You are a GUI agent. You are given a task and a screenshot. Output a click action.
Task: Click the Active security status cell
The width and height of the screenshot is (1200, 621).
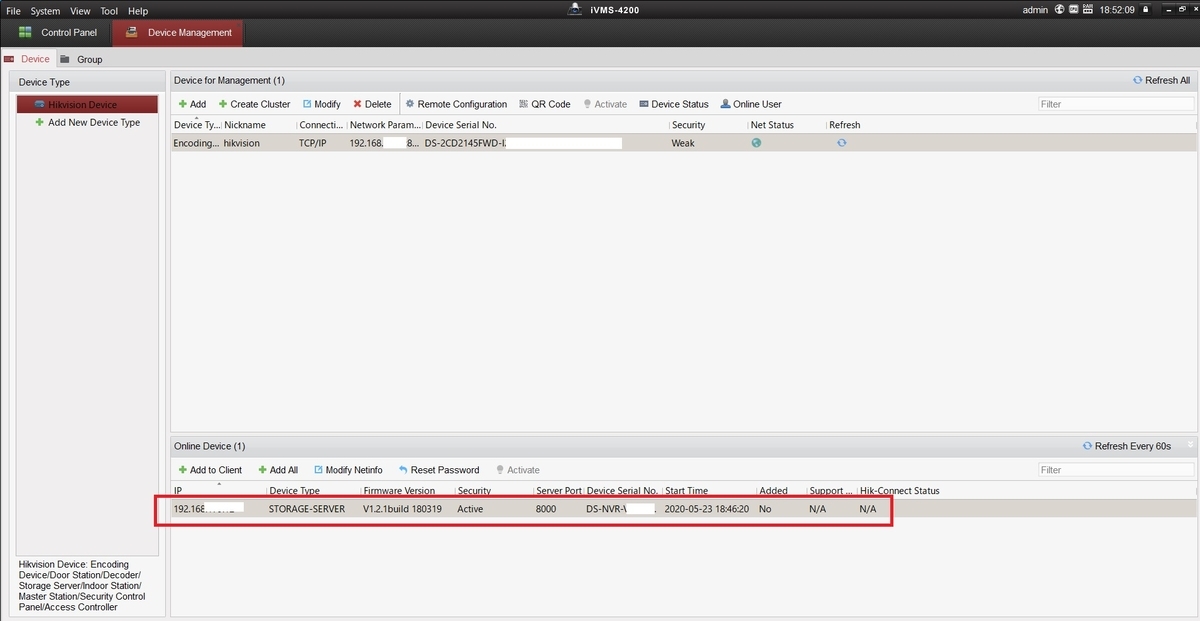[x=470, y=509]
